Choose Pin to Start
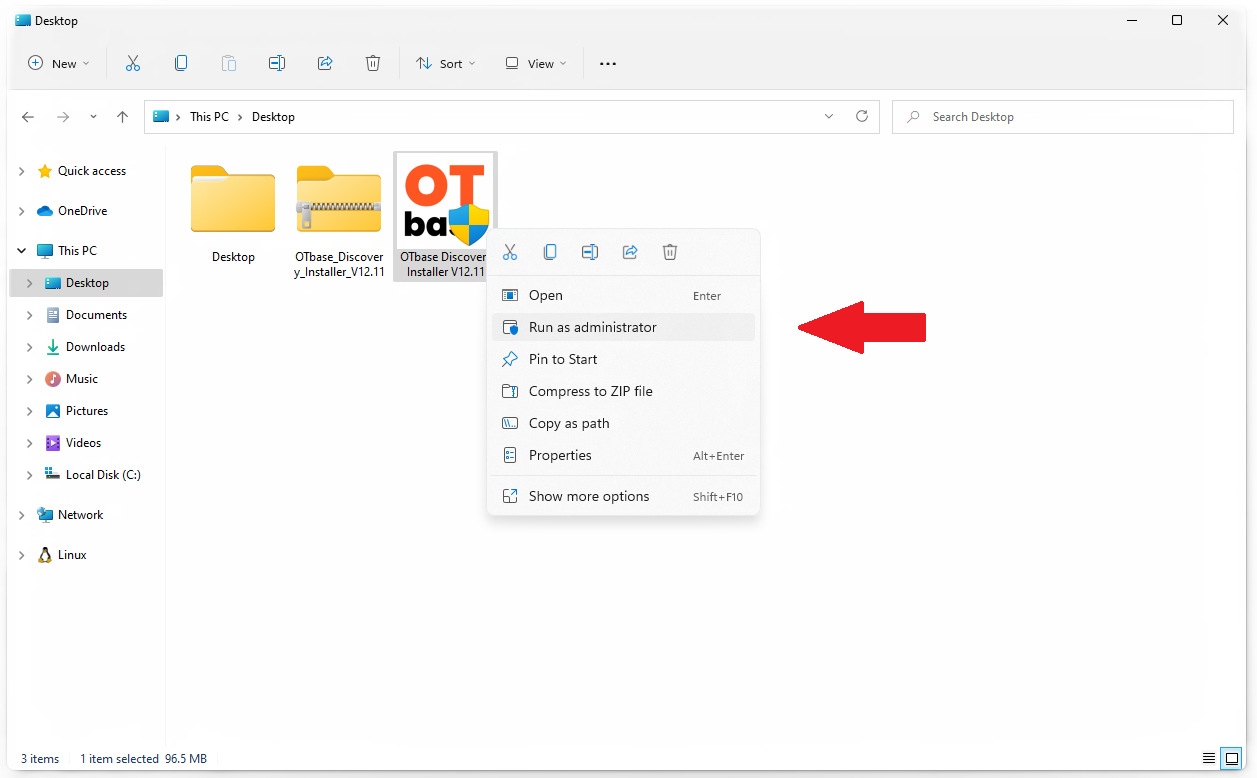This screenshot has height=778, width=1257. coord(623,359)
